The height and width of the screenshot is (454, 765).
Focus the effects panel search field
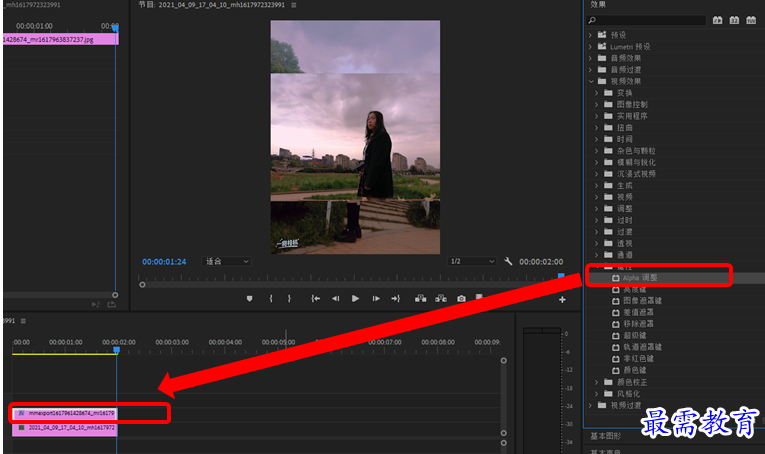[x=646, y=20]
